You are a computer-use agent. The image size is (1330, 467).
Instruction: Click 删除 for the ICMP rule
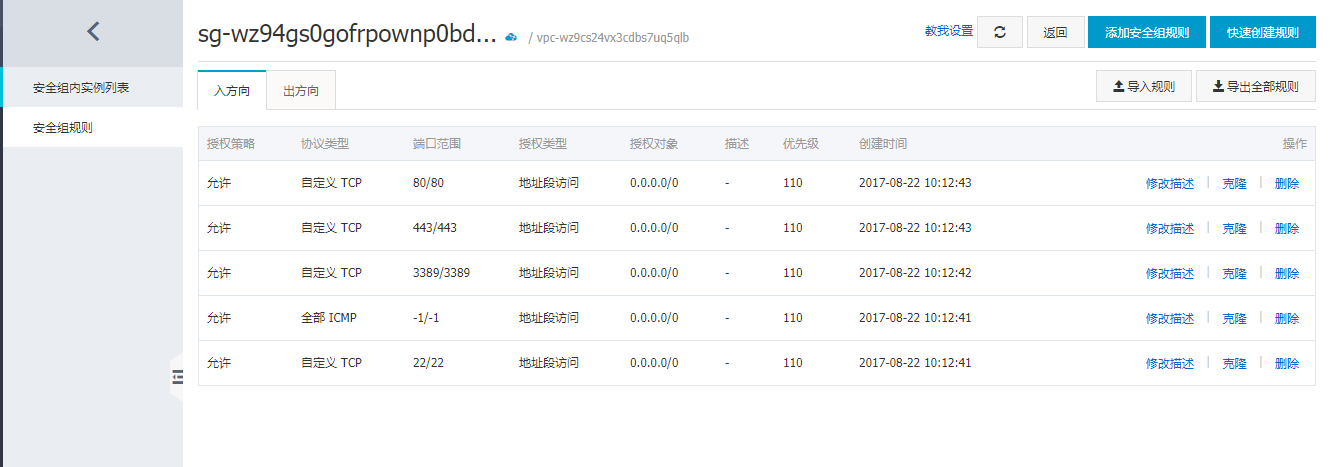[1287, 319]
